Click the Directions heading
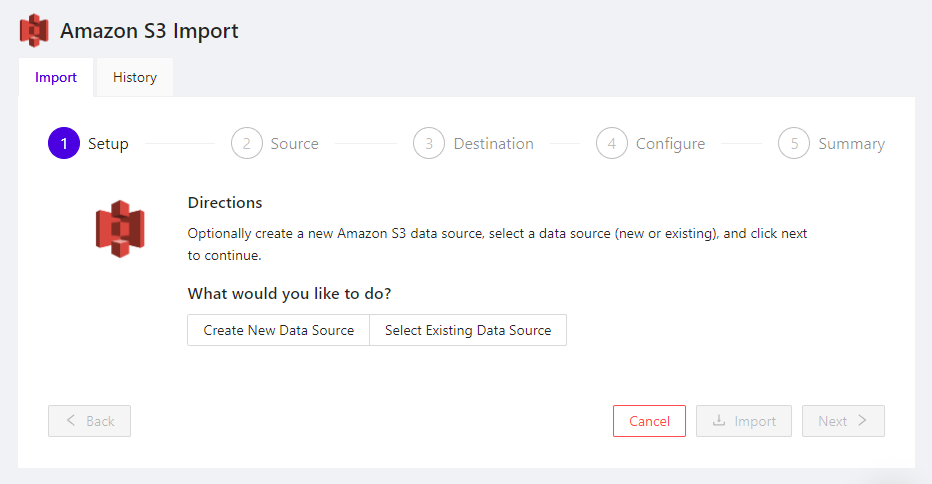Viewport: 932px width, 484px height. click(x=225, y=202)
